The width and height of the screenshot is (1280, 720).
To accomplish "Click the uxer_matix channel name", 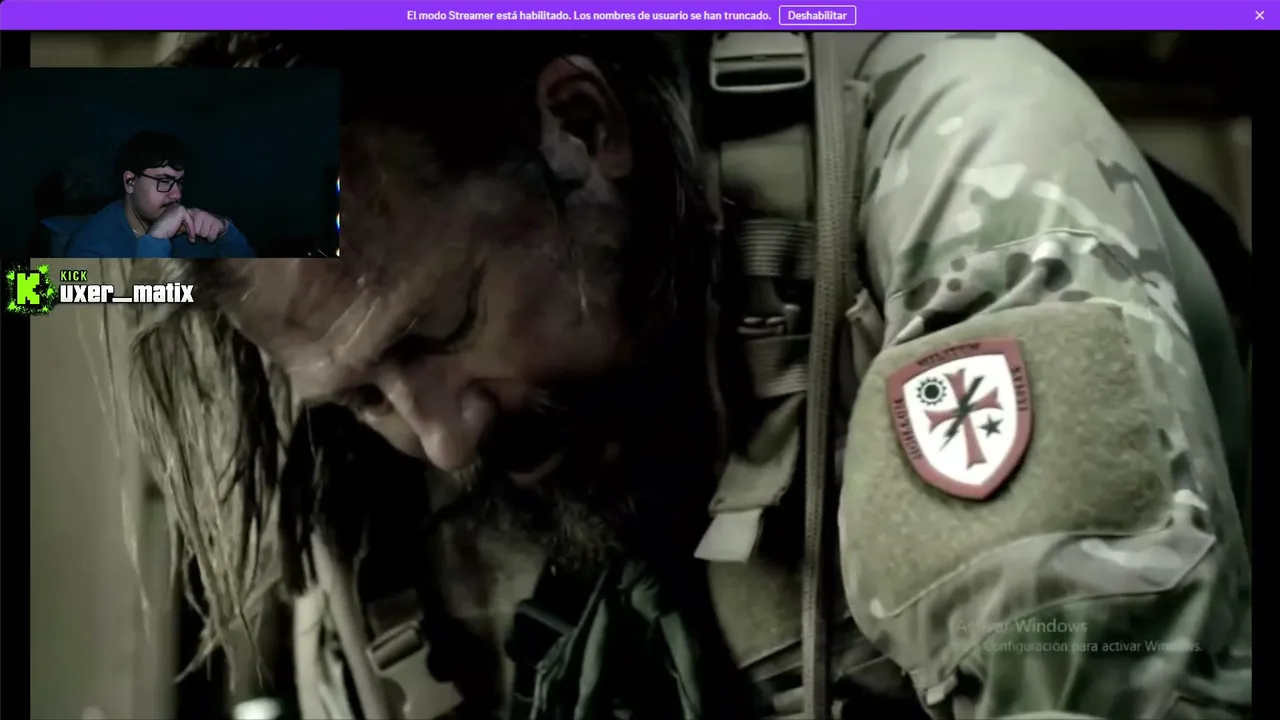I will click(126, 293).
